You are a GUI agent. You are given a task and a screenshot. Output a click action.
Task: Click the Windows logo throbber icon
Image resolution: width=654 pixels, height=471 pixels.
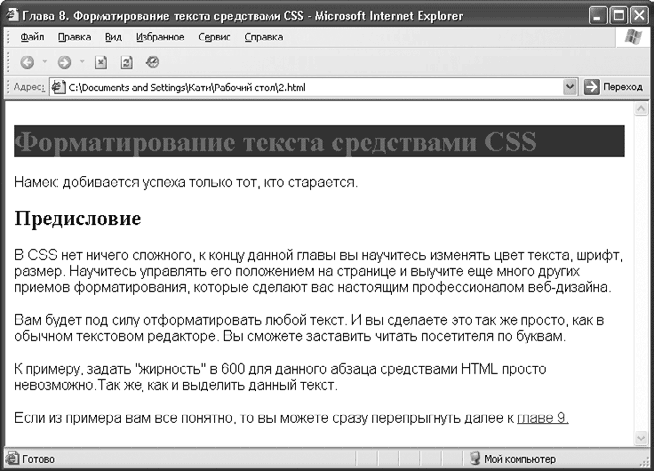click(x=632, y=37)
